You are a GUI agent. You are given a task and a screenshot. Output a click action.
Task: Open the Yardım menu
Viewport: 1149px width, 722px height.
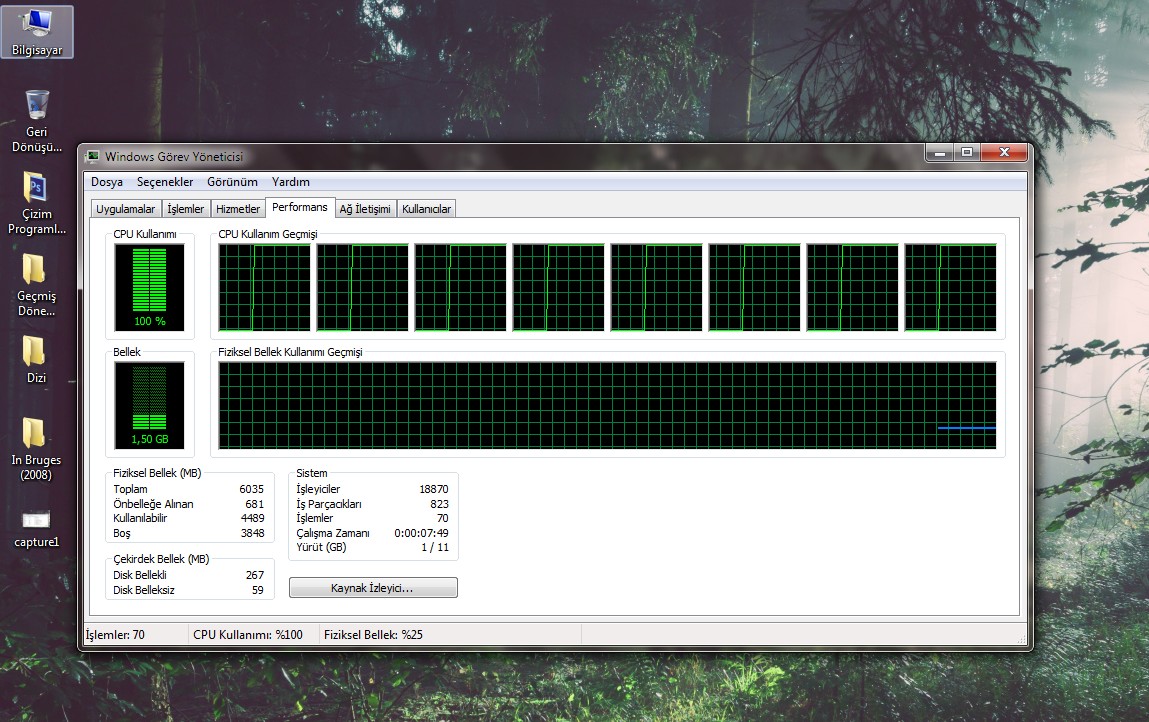click(291, 182)
